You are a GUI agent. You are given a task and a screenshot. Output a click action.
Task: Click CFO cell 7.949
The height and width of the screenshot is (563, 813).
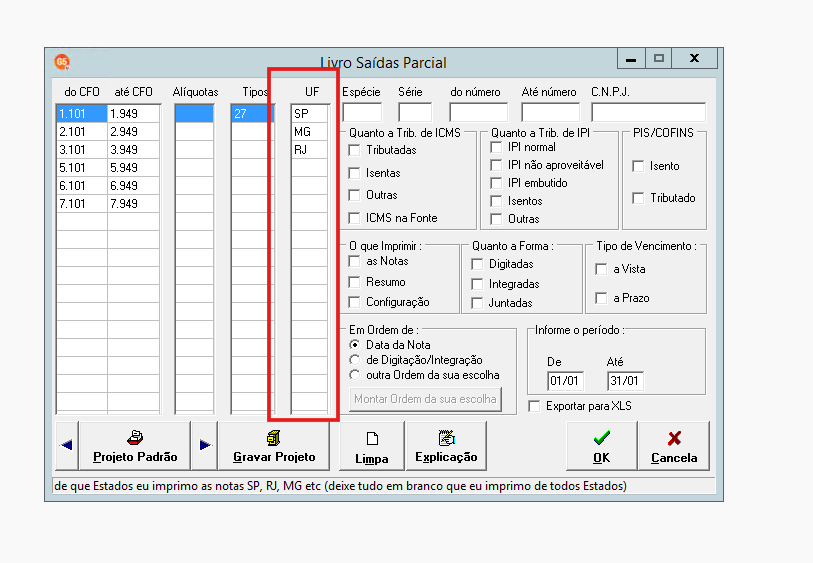coord(133,204)
